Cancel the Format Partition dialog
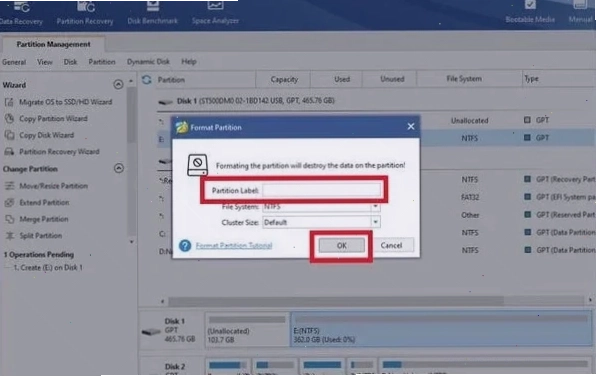Image resolution: width=596 pixels, height=377 pixels. pos(392,246)
